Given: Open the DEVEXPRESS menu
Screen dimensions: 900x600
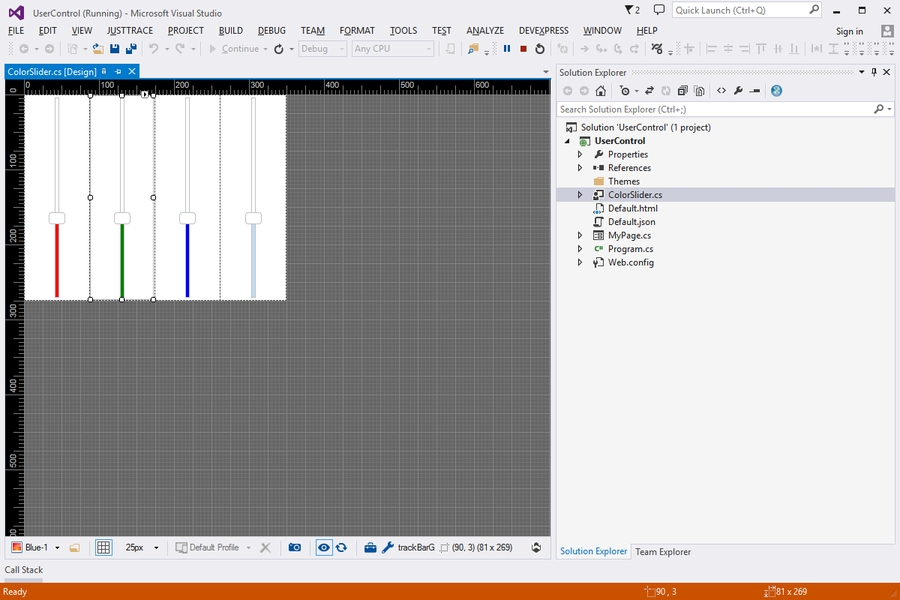Looking at the screenshot, I should click(x=543, y=31).
